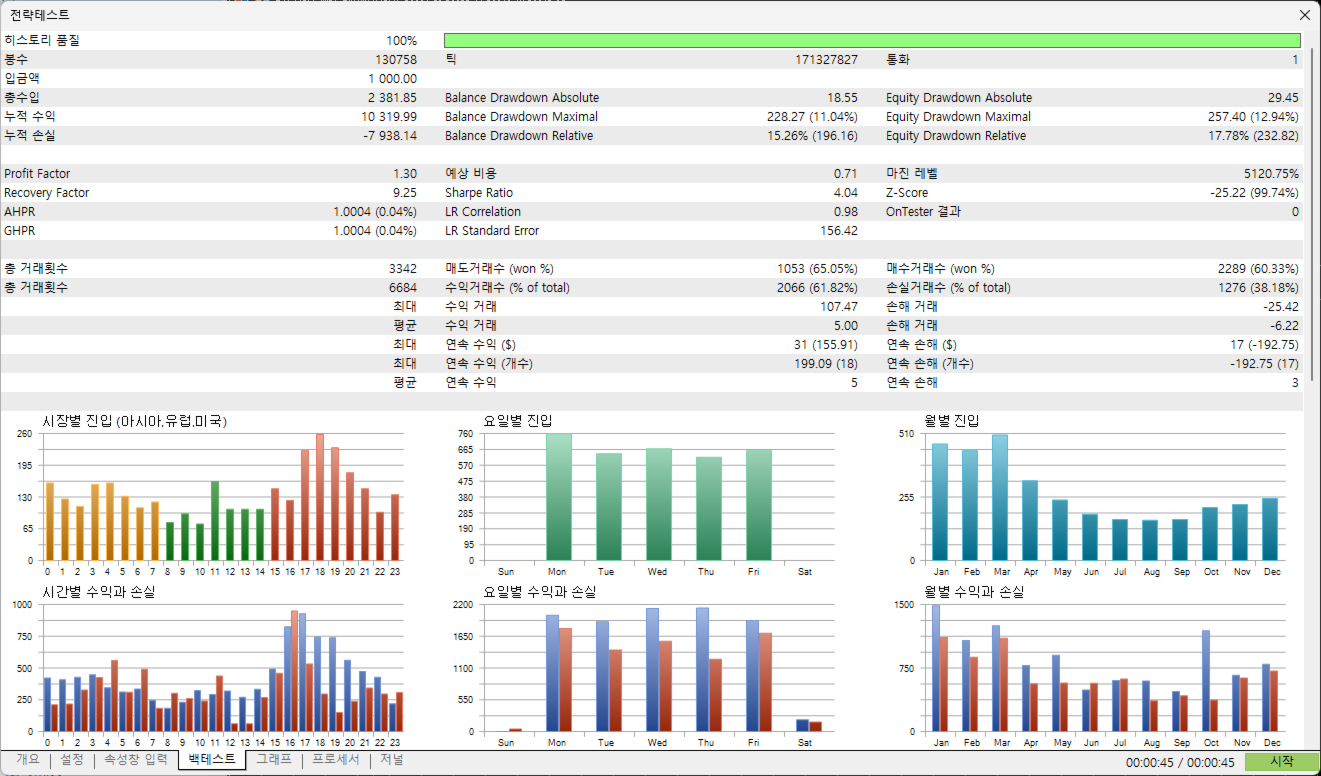Click hour 18 bar in 시장별 진입 chart
This screenshot has height=776, width=1321.
click(320, 497)
